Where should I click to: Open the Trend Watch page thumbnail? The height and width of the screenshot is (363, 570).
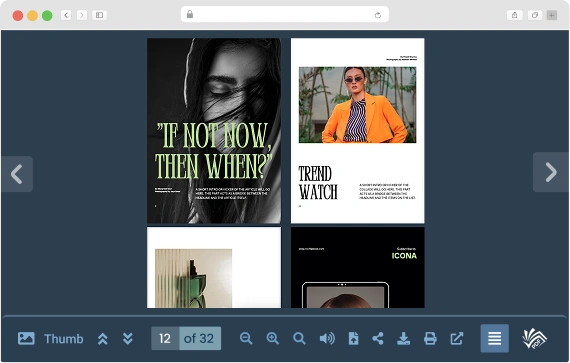357,131
